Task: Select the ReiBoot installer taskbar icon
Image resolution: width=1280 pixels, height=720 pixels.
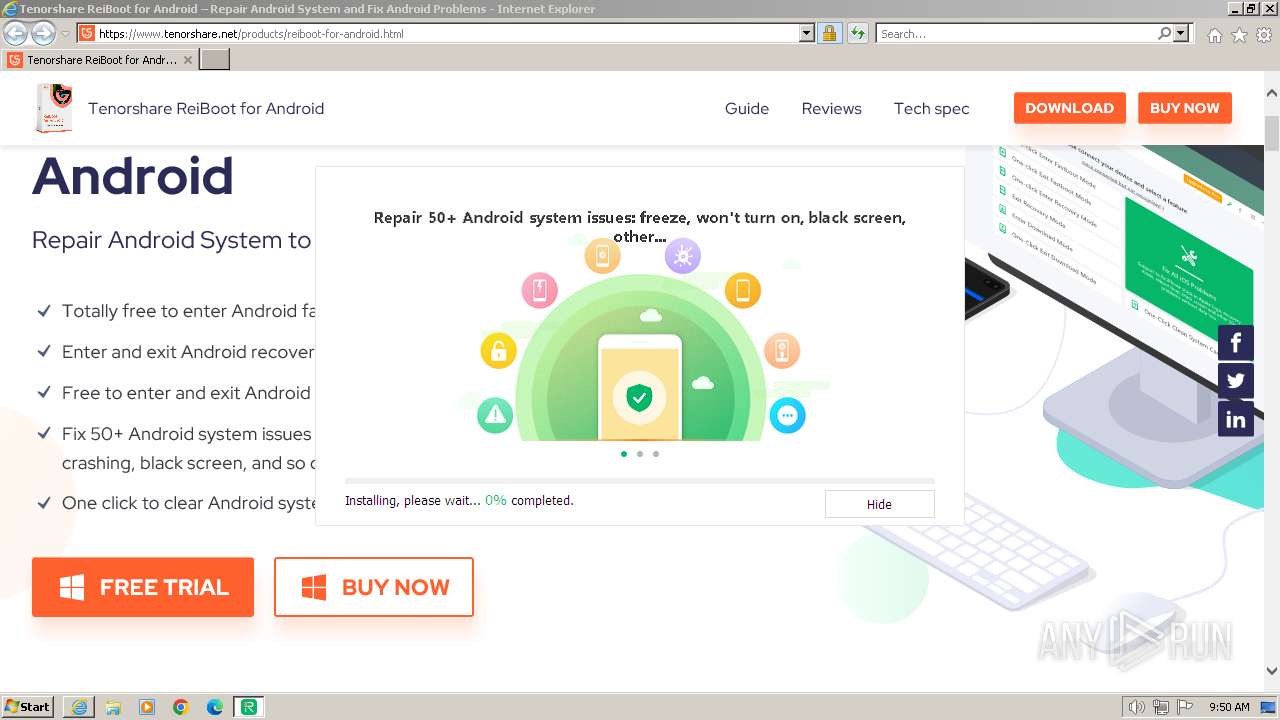Action: (x=249, y=707)
